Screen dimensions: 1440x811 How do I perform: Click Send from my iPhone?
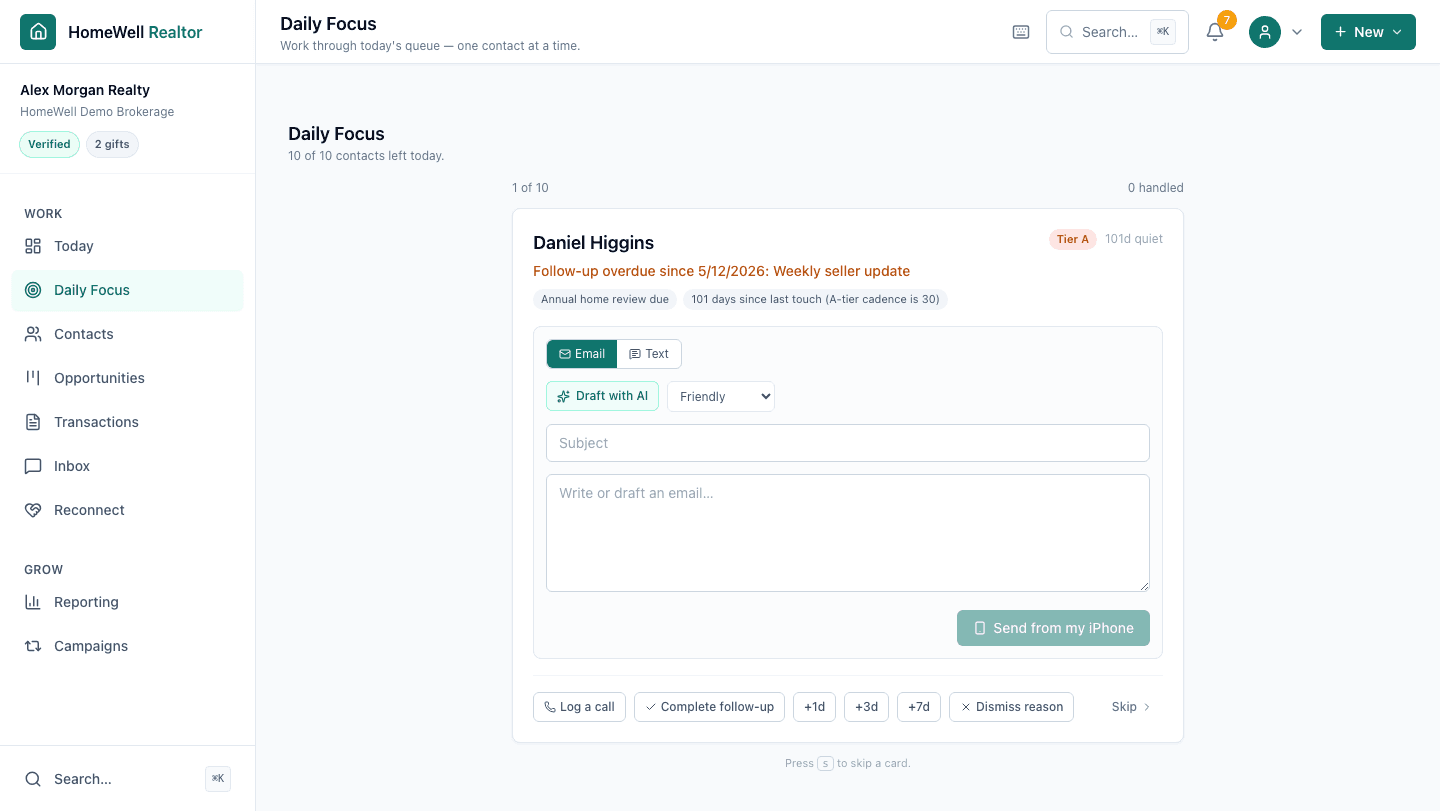(1053, 628)
